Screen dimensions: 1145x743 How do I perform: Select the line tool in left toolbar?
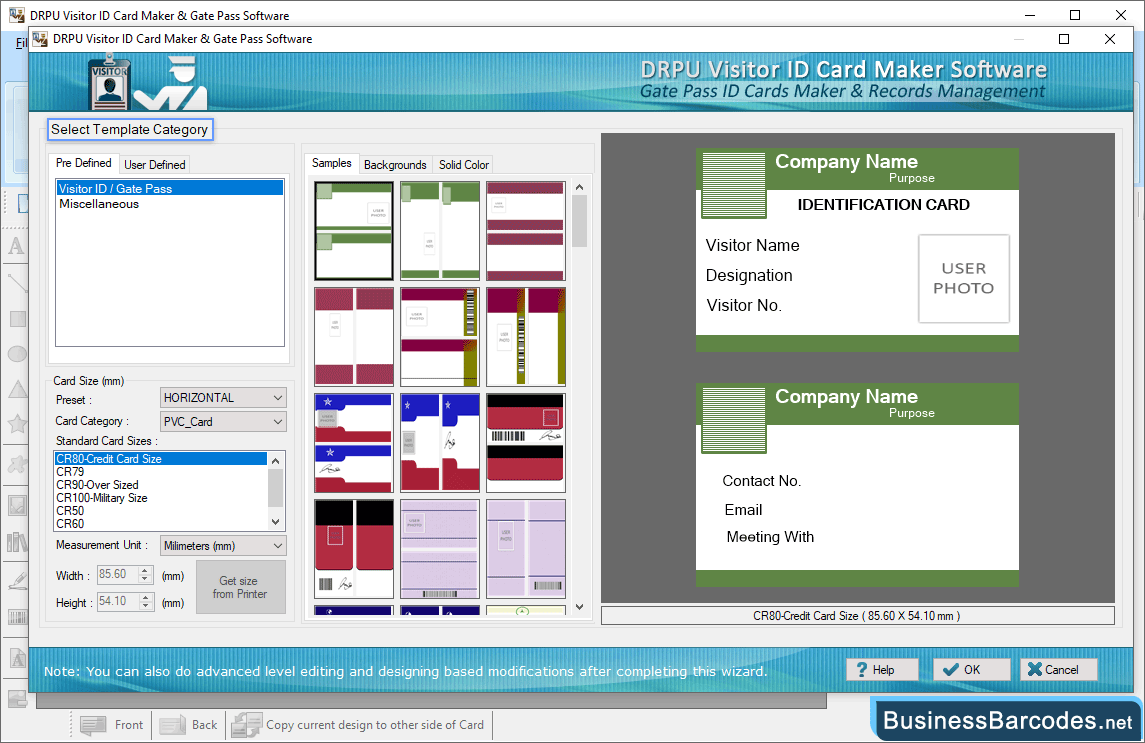[16, 283]
